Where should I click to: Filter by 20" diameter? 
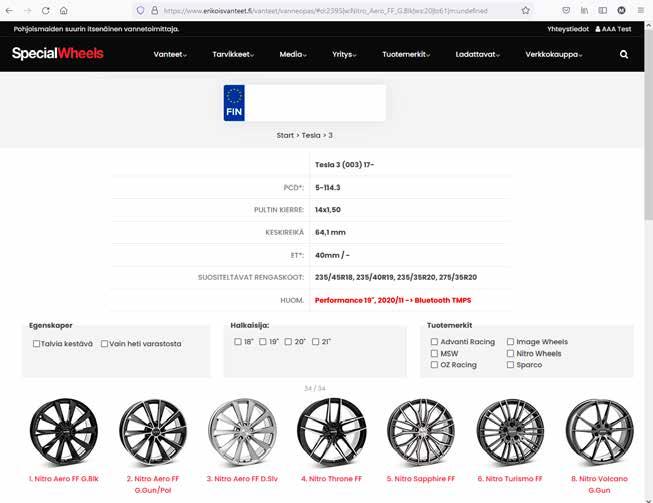pos(288,341)
